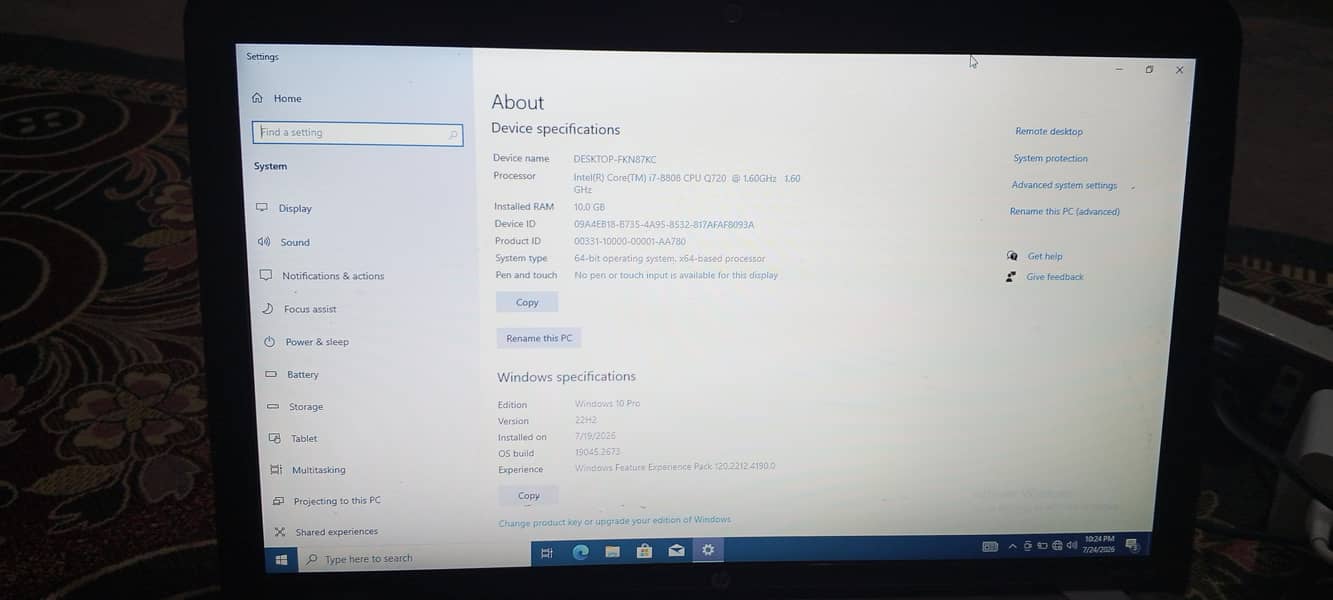Select the Tablet icon in sidebar
The height and width of the screenshot is (600, 1333).
click(274, 438)
